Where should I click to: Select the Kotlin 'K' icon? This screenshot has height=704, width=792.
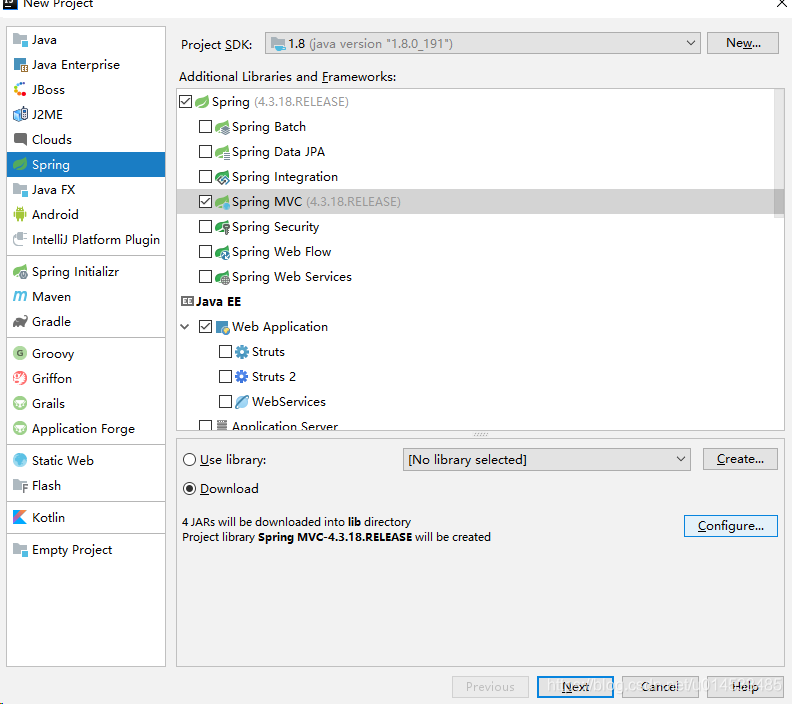click(20, 518)
